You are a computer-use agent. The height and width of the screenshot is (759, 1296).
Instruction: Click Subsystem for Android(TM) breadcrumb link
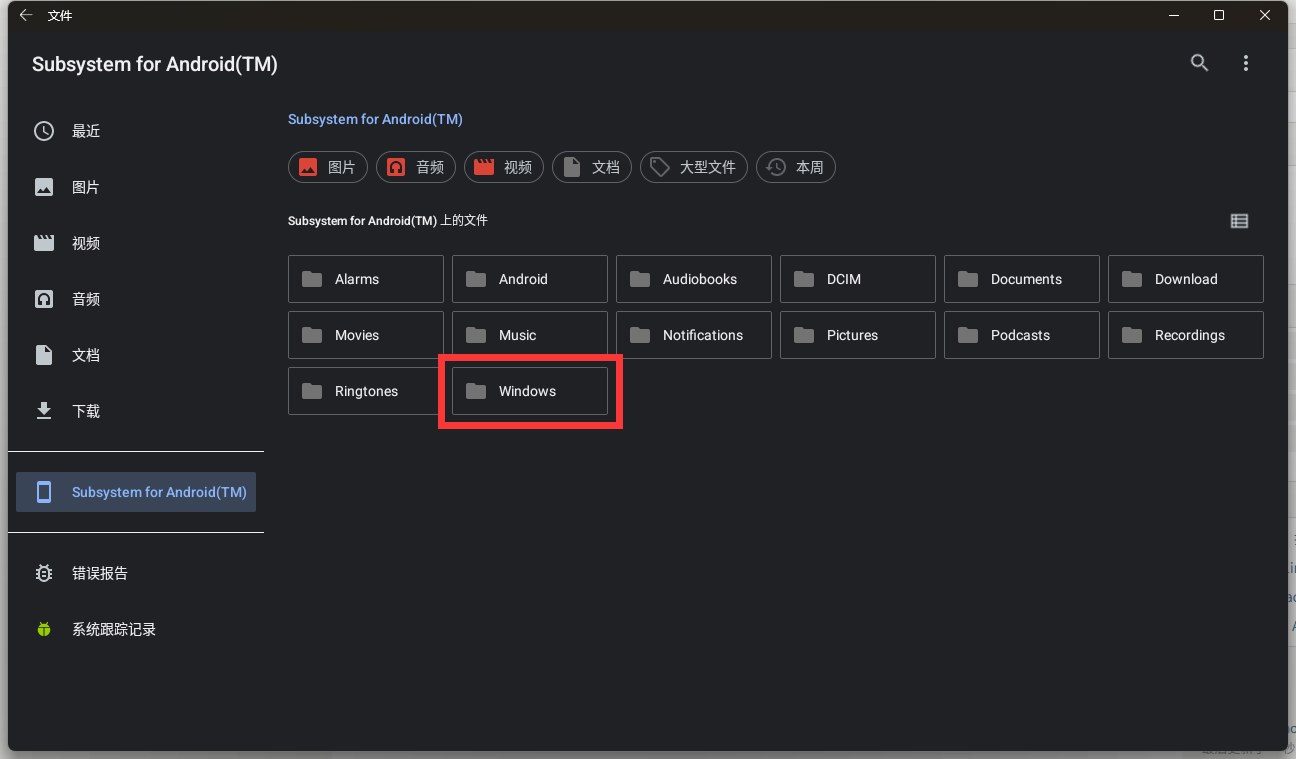click(375, 119)
